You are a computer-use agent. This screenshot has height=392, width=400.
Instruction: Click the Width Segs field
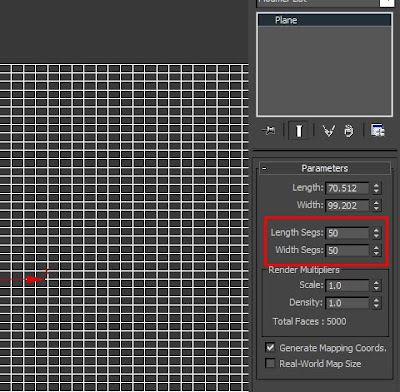coord(347,250)
